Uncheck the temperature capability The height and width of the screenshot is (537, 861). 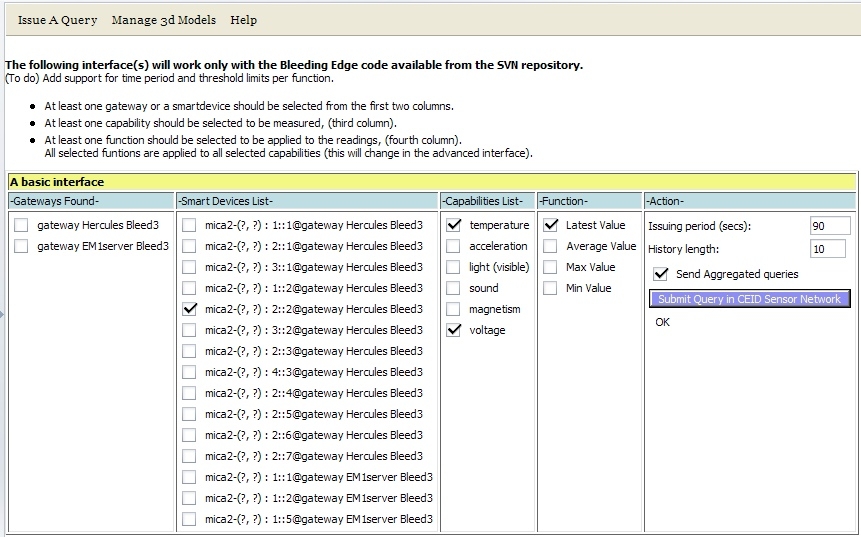coord(454,225)
